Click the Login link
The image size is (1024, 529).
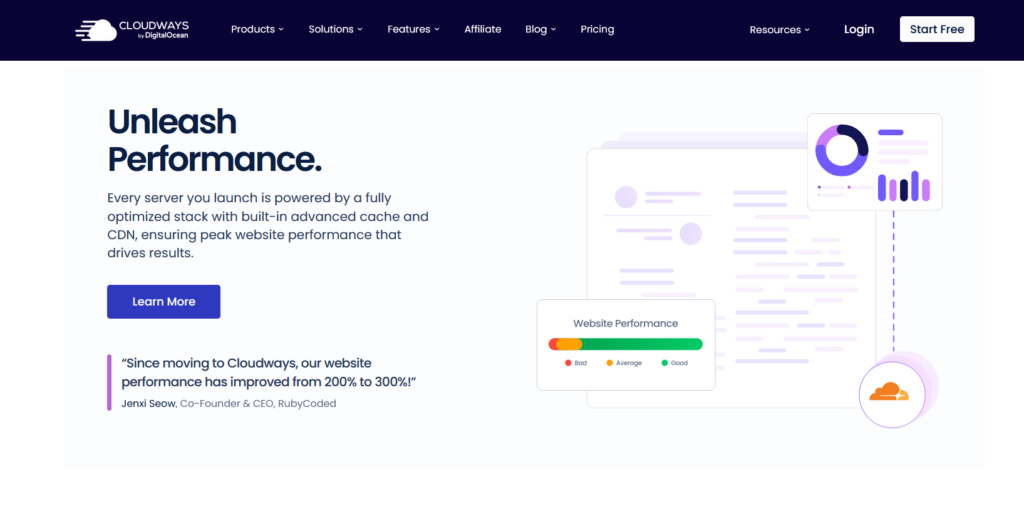point(858,29)
